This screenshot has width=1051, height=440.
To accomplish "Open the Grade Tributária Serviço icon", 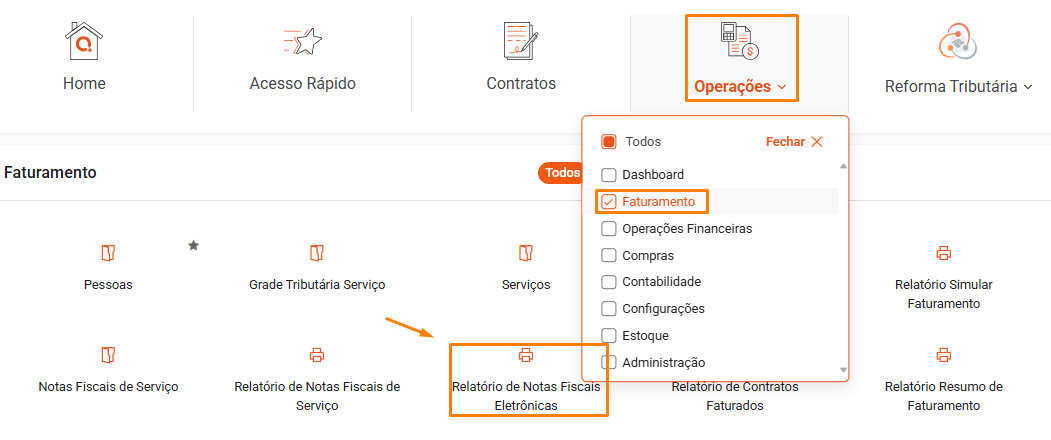I will point(317,254).
